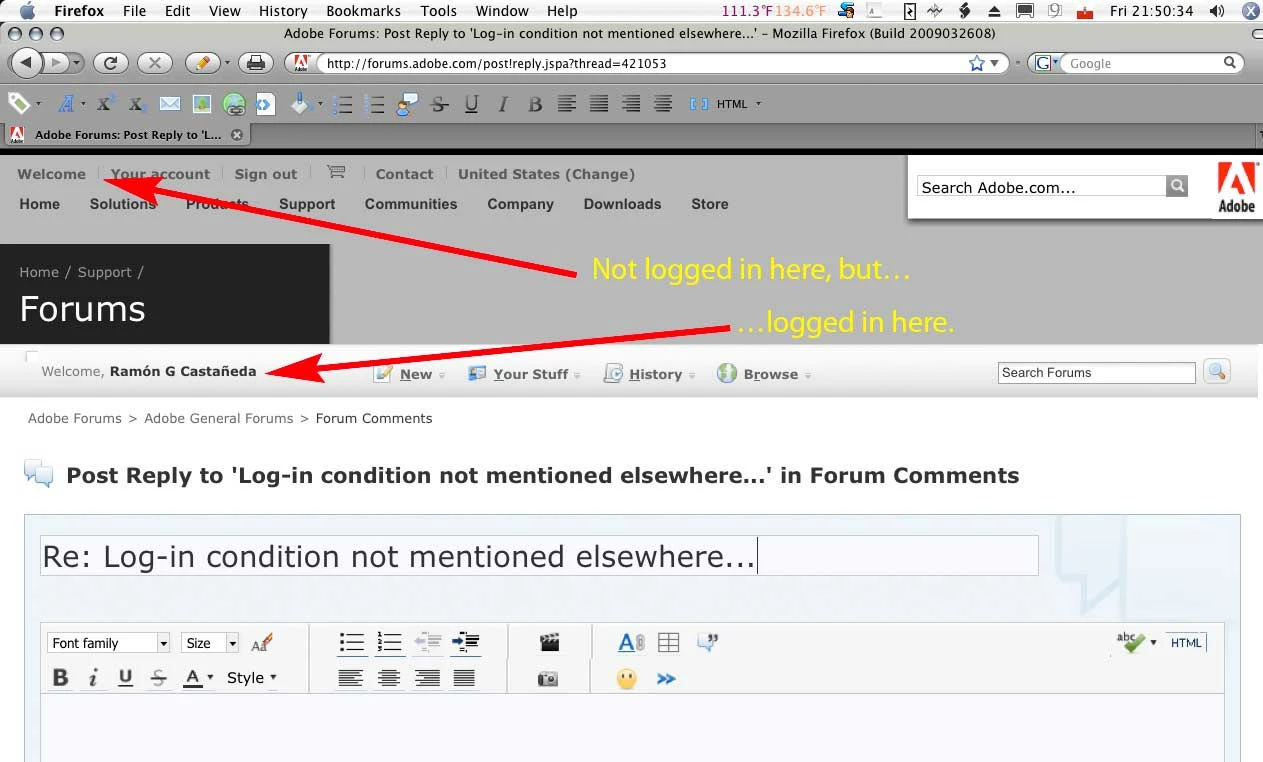Image resolution: width=1263 pixels, height=762 pixels.
Task: Expand the New menu in forum bar
Action: pos(410,374)
